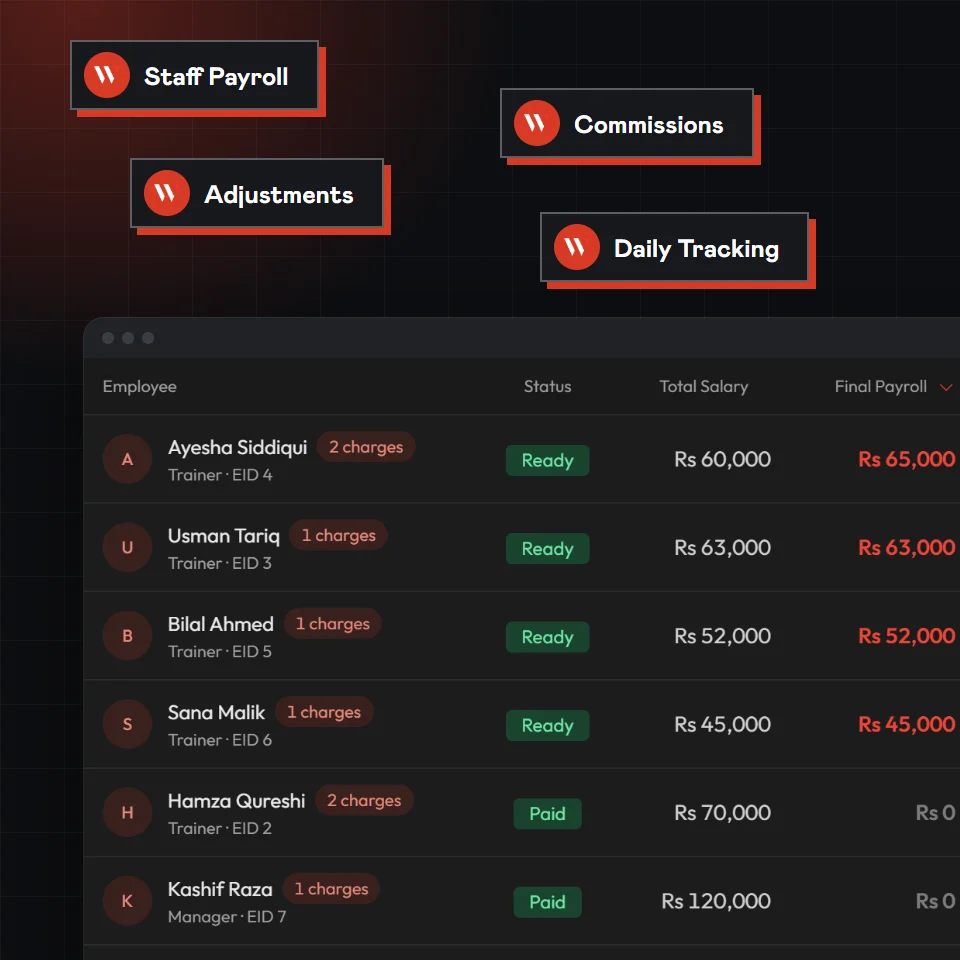Click Sana Malik's Ready status badge
The width and height of the screenshot is (960, 960).
point(547,726)
